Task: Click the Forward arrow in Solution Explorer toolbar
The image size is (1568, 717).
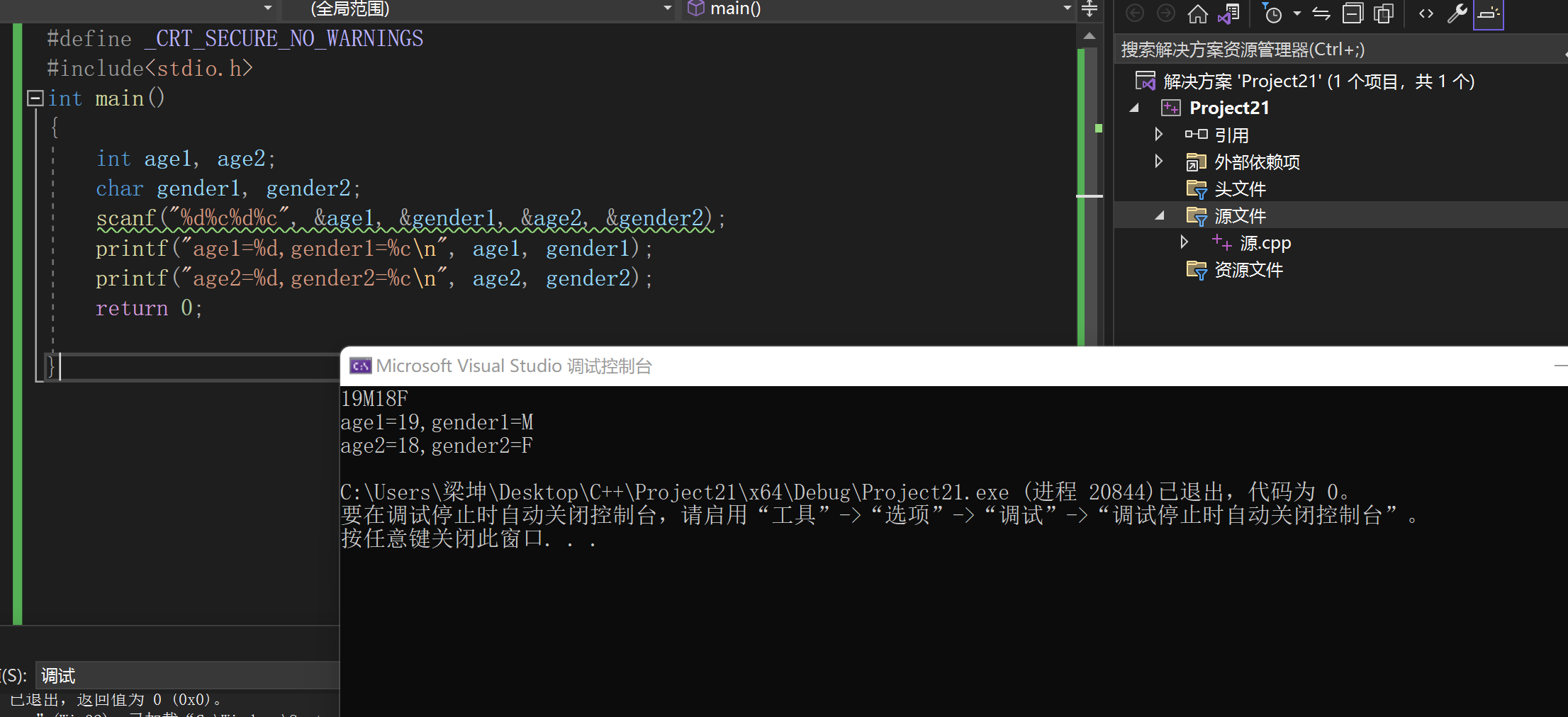Action: 1166,13
